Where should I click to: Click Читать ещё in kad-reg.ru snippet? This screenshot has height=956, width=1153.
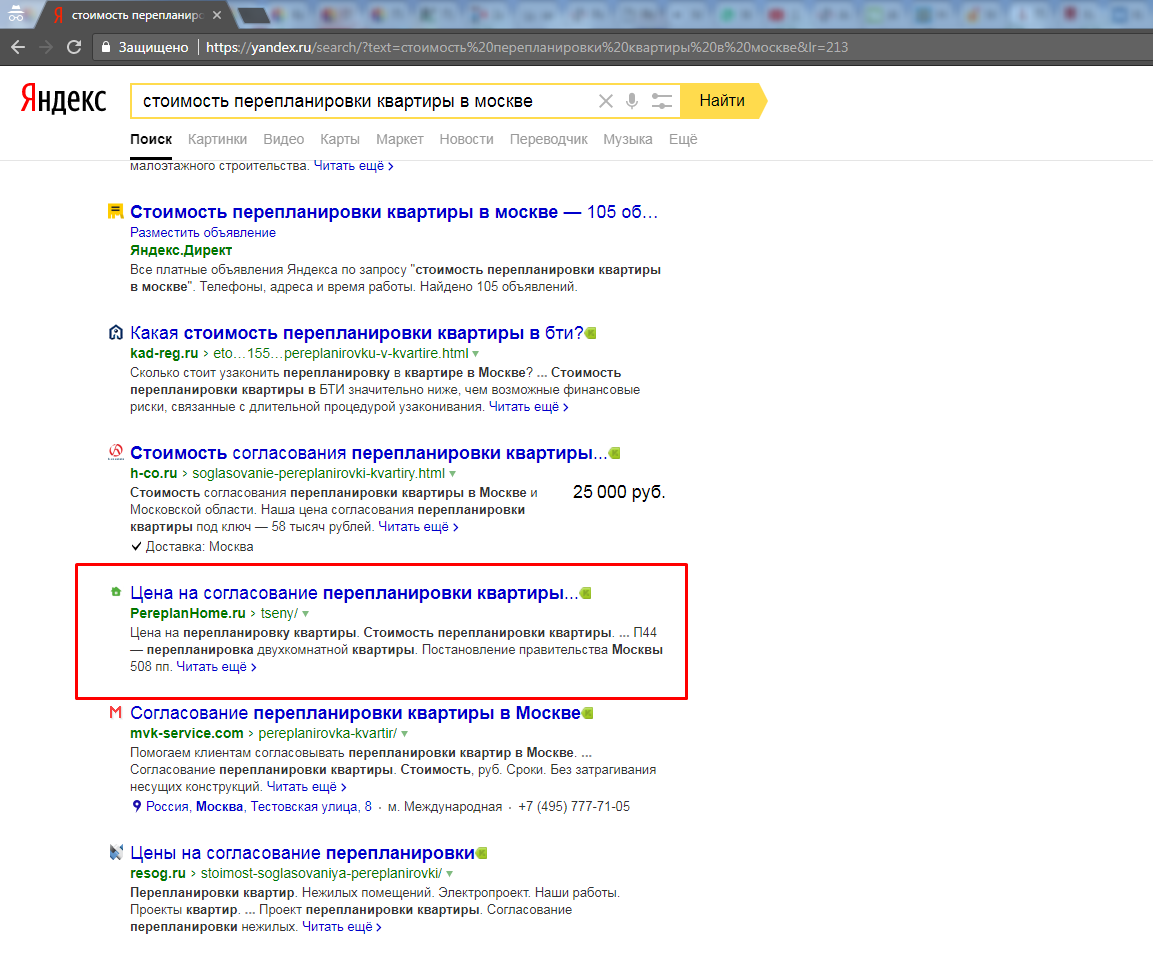528,407
